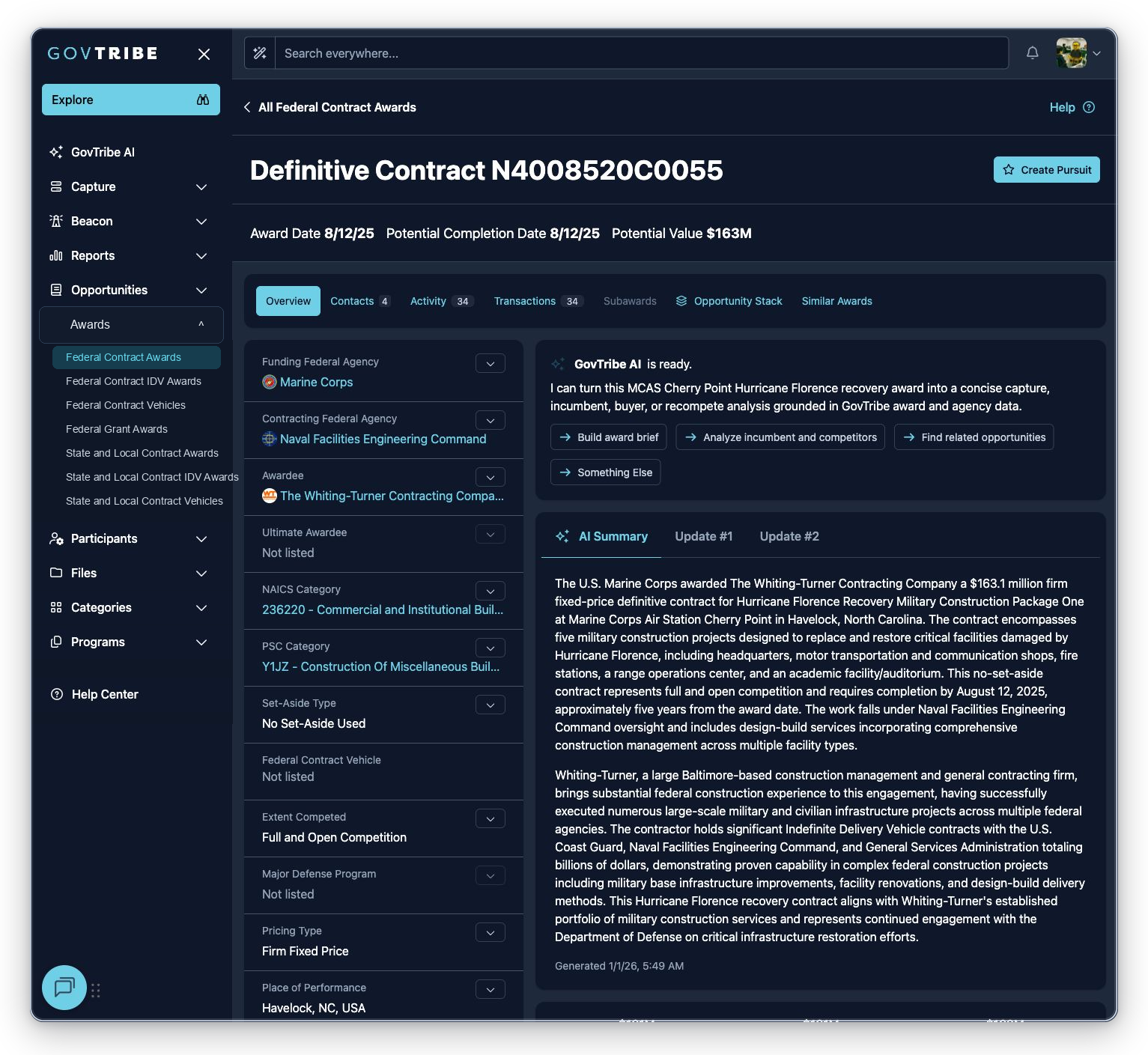Open the Funding Federal Agency dropdown

coord(491,363)
